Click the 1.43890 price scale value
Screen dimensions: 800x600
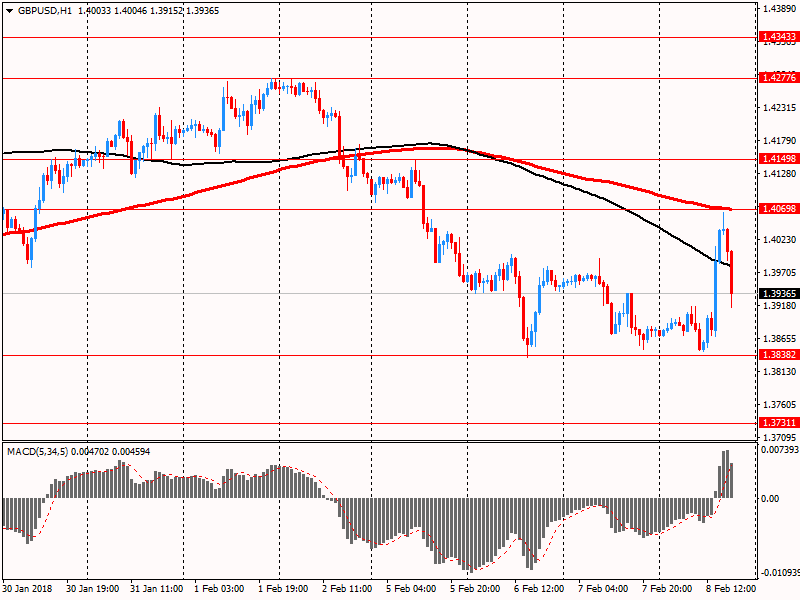(780, 9)
